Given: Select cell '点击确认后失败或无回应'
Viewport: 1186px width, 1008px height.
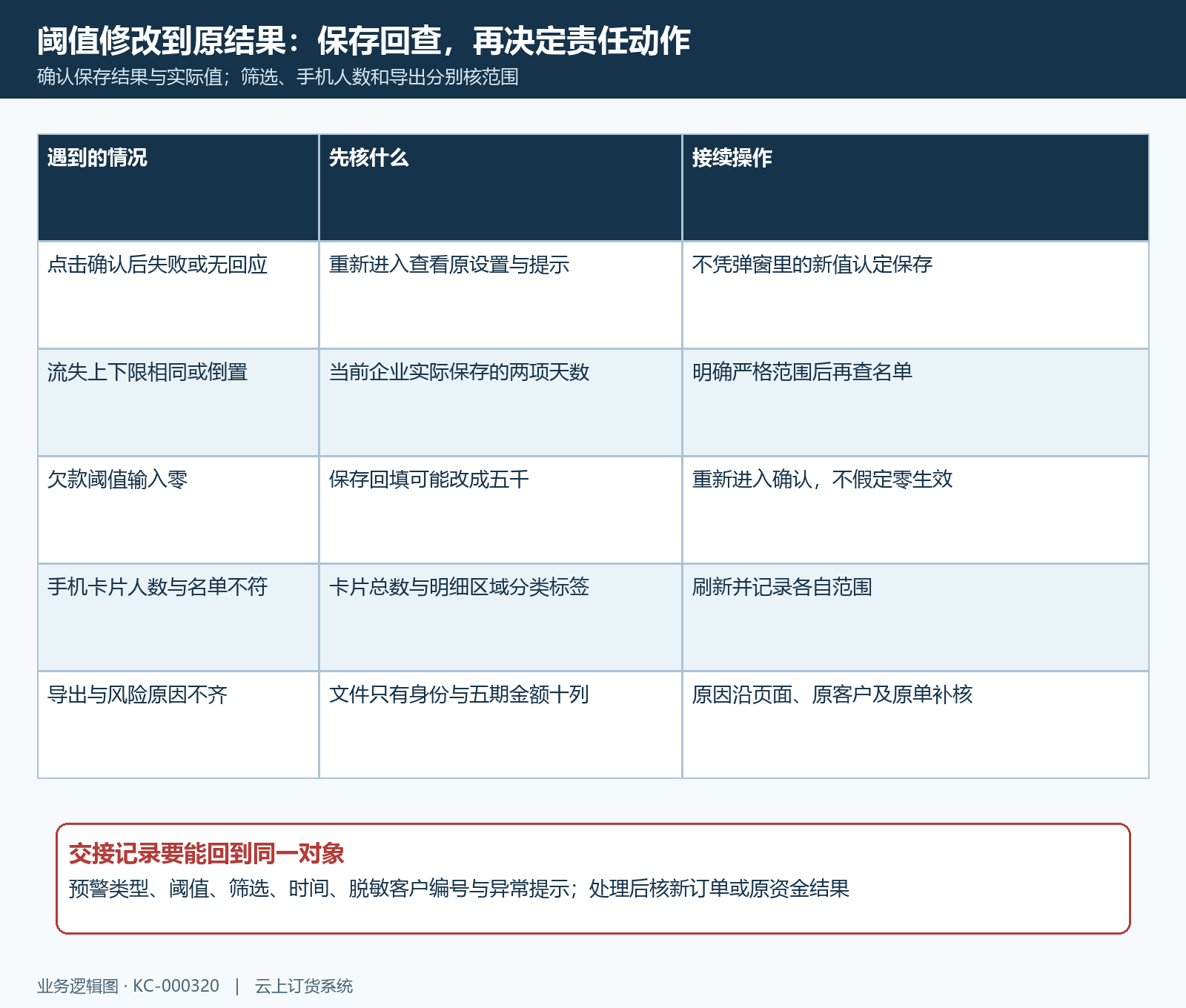Looking at the screenshot, I should pos(178,295).
